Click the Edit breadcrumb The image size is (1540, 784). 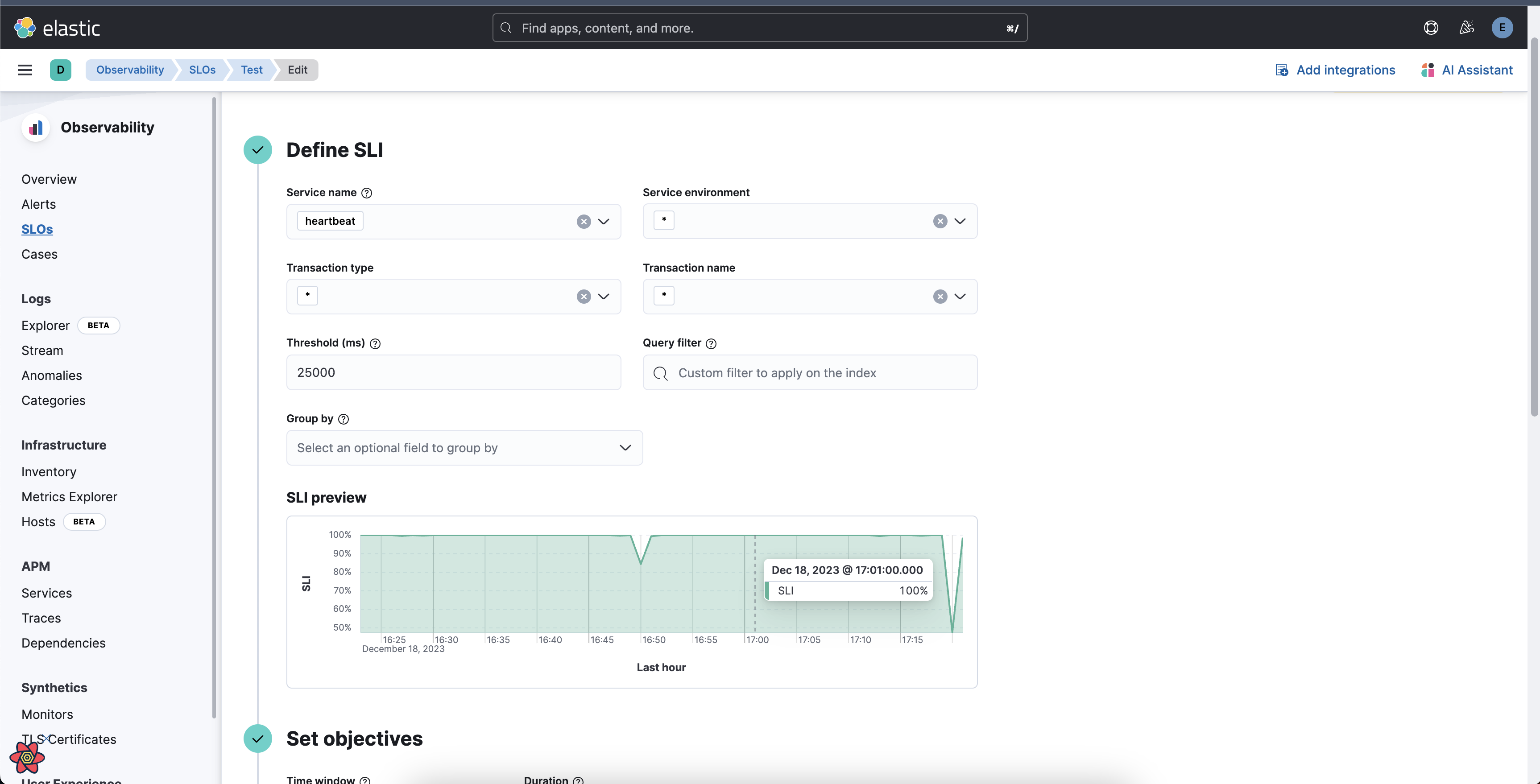[x=297, y=70]
